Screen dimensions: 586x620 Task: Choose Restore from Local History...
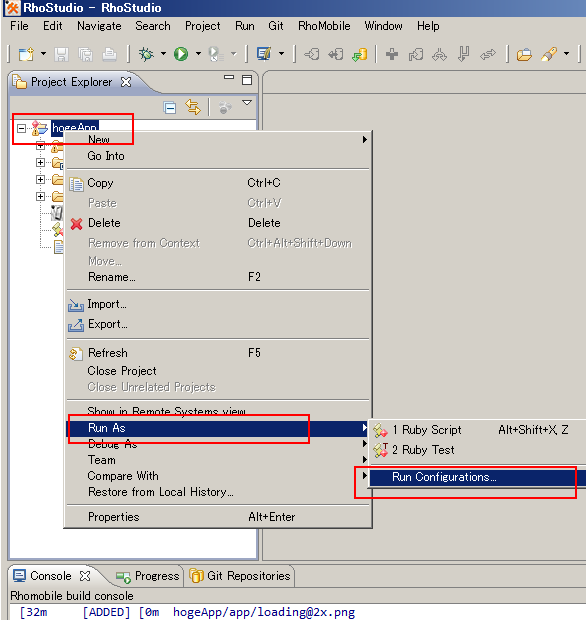point(218,492)
